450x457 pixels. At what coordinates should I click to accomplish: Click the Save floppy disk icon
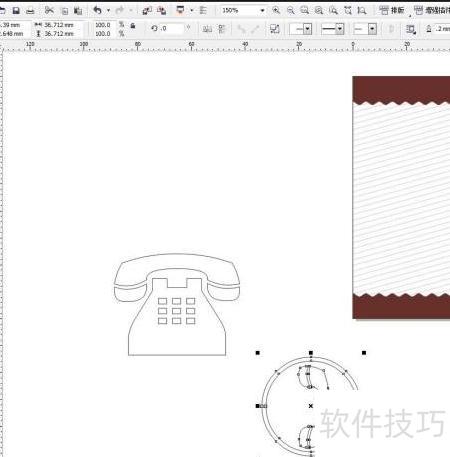pos(16,11)
